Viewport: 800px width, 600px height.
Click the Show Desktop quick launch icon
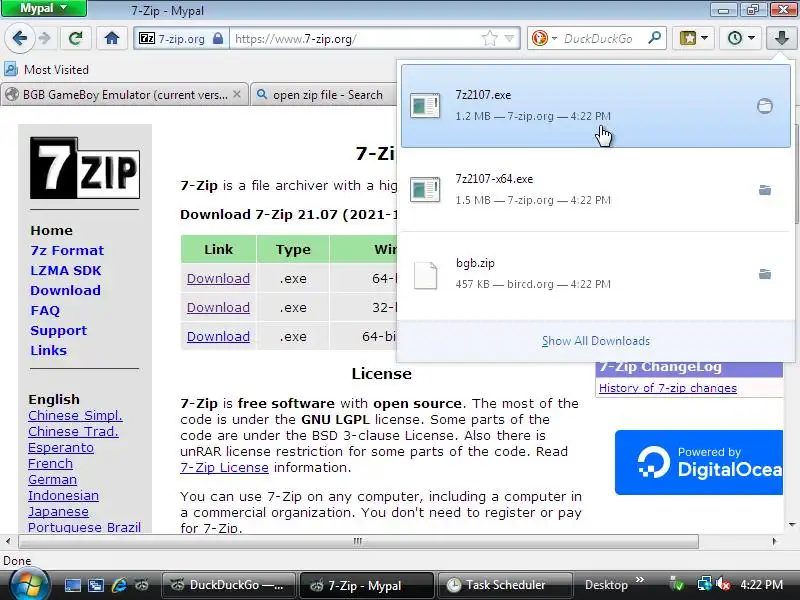tap(72, 585)
